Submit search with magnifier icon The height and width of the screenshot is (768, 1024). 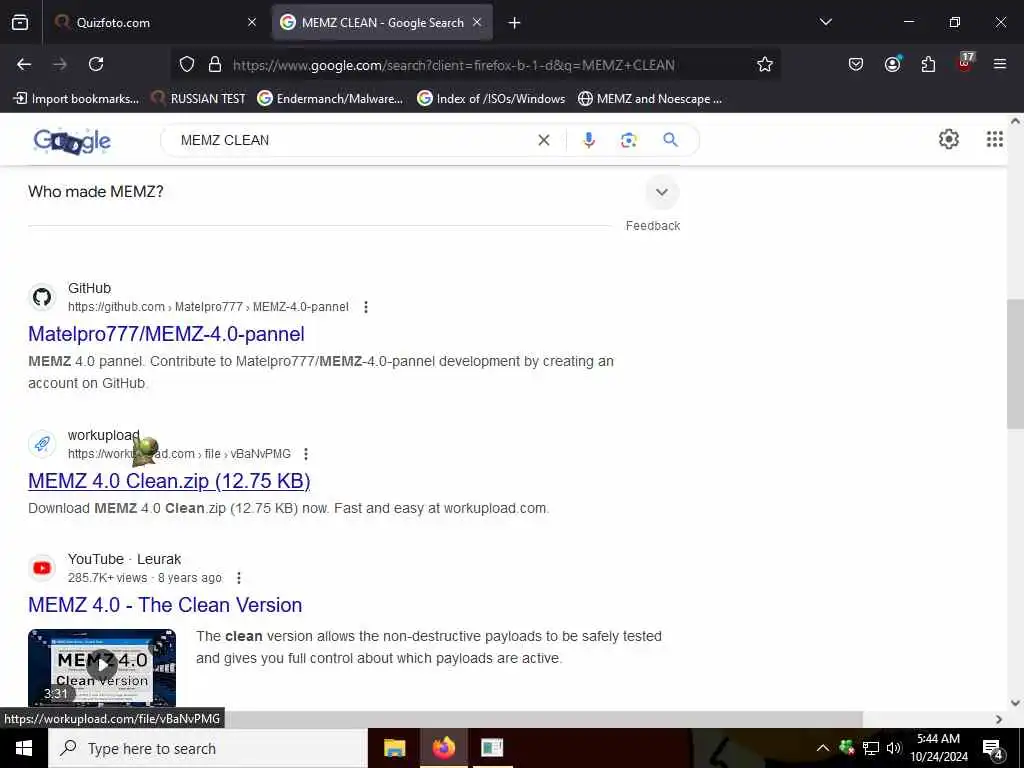[671, 139]
